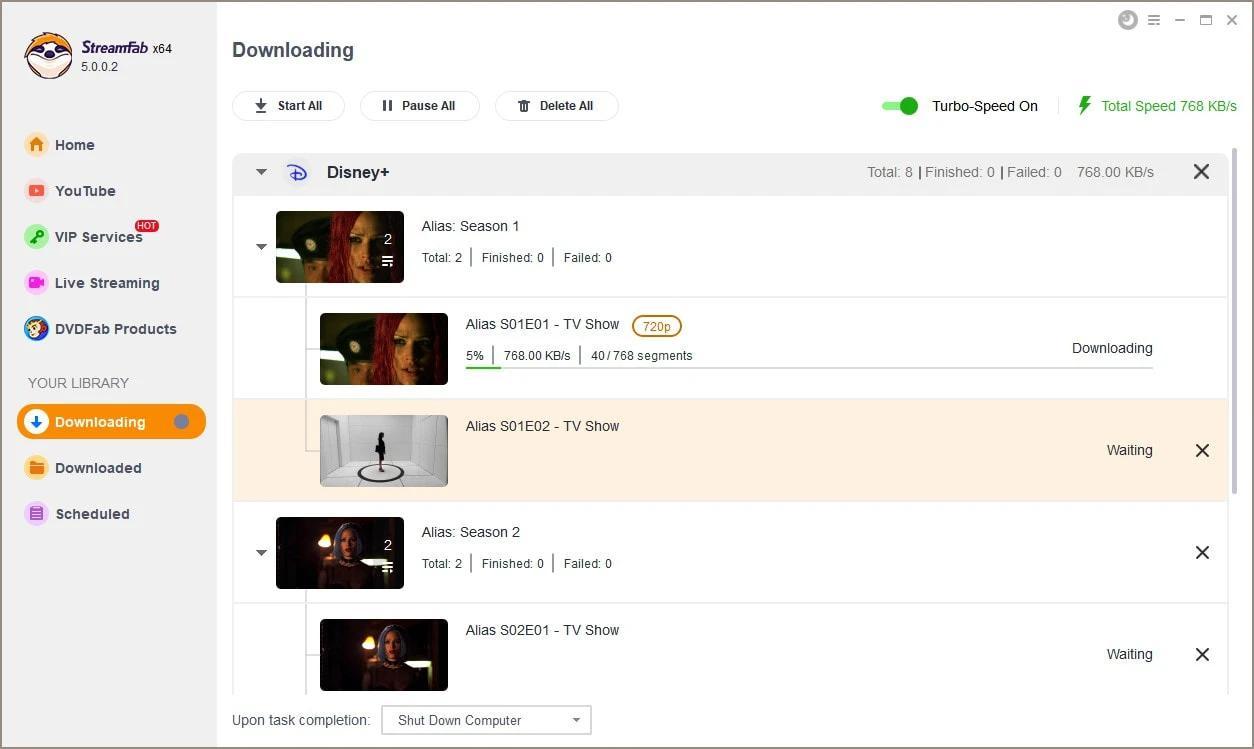Viewport: 1254px width, 749px height.
Task: Open the hamburger settings menu
Action: [x=1154, y=19]
